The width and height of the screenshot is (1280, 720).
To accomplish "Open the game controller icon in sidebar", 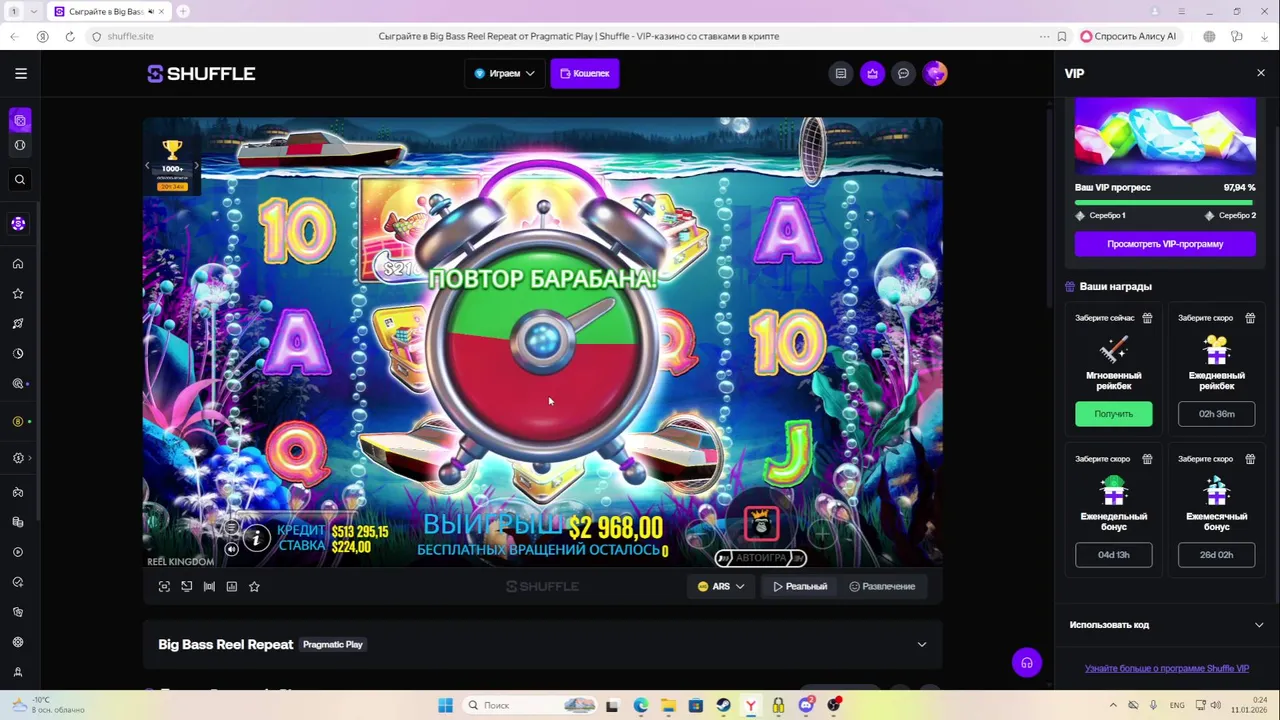I will tap(18, 492).
